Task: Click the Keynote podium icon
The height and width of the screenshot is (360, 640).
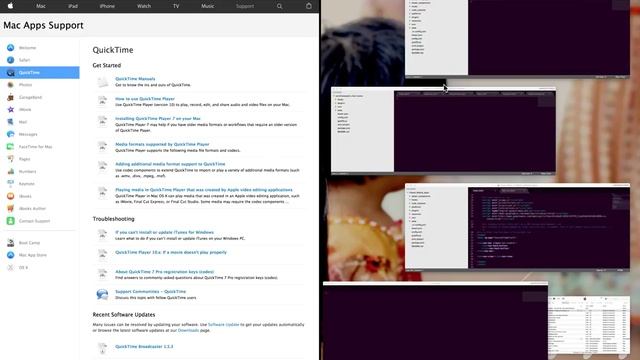Action: (11, 184)
